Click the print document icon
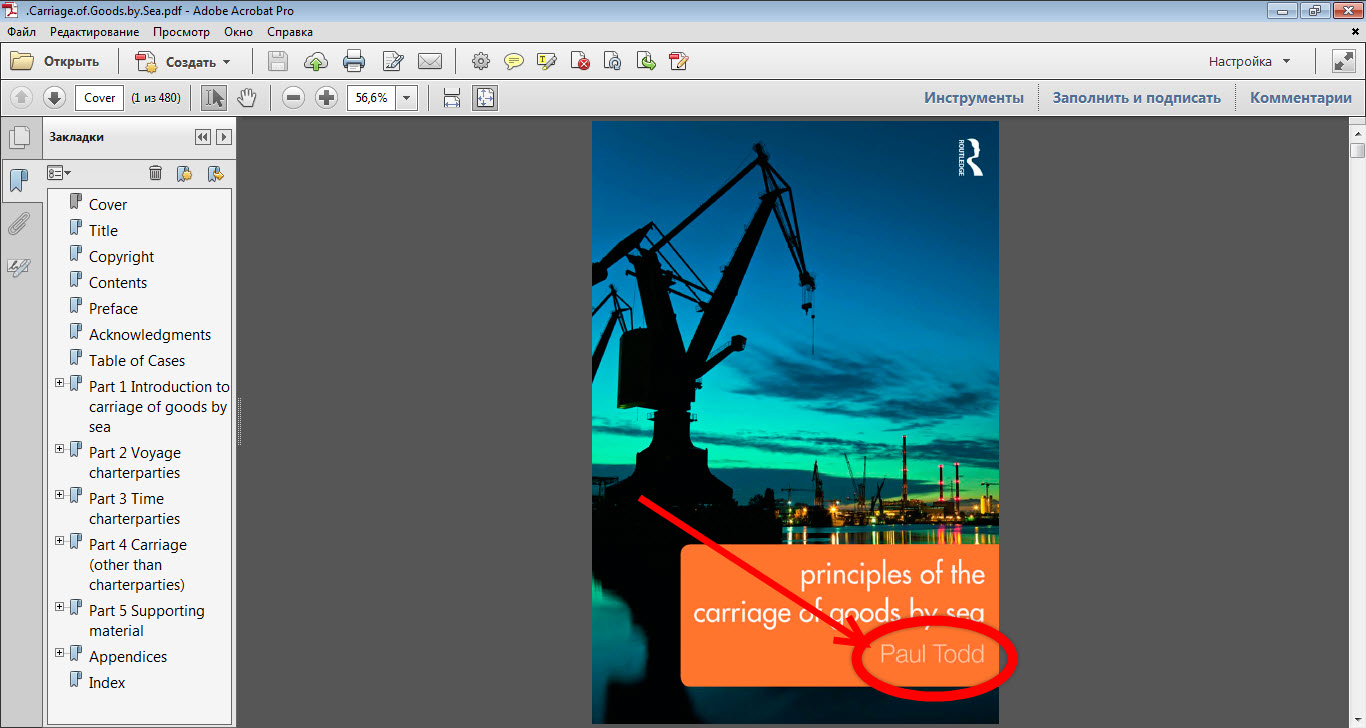The height and width of the screenshot is (728, 1366). point(354,62)
